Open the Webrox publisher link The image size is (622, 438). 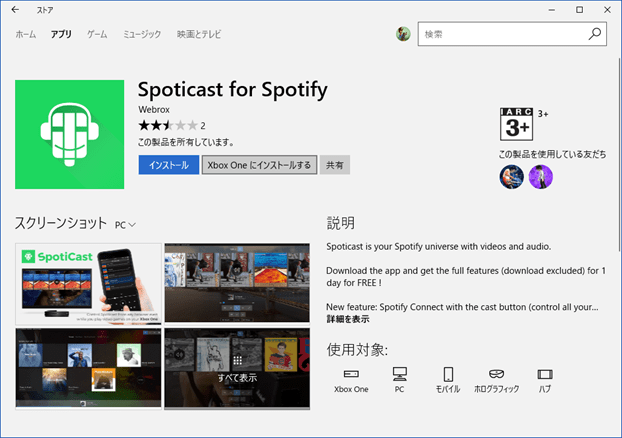154,110
